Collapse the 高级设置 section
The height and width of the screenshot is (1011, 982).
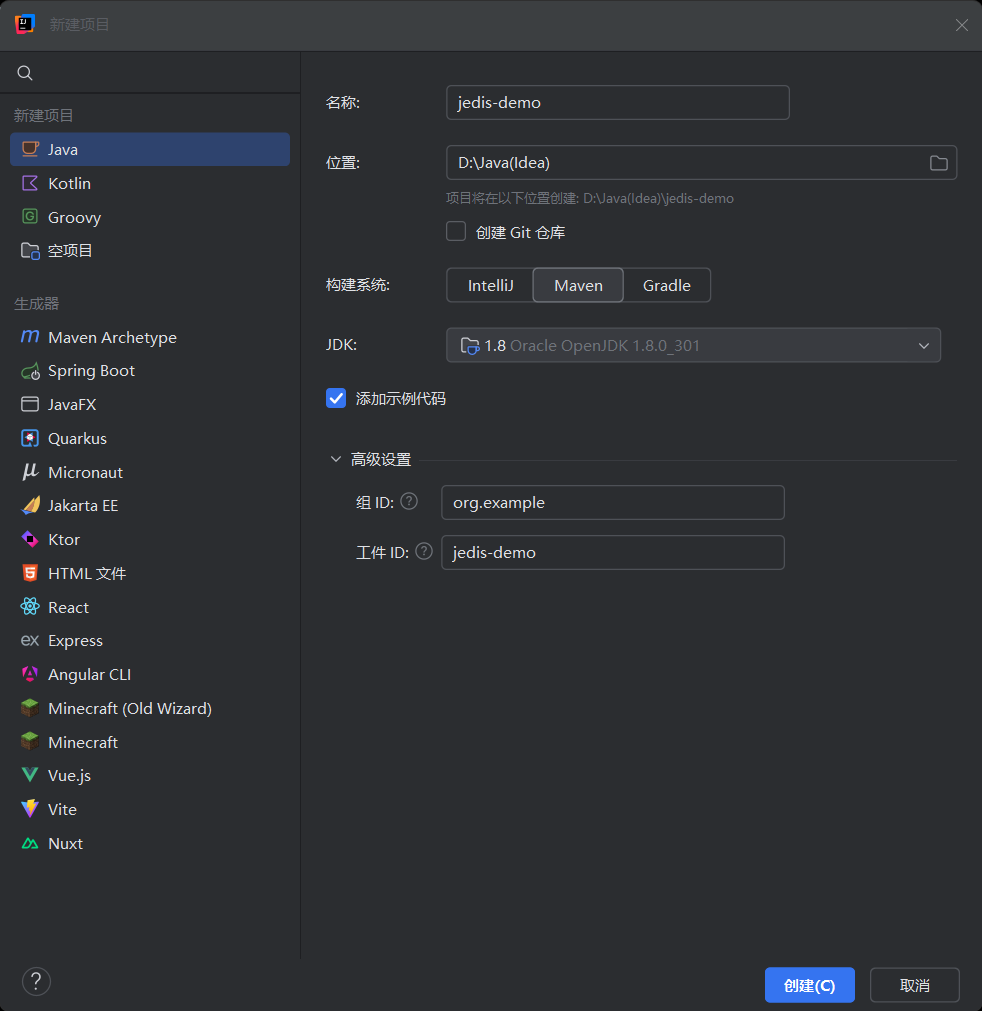[335, 459]
